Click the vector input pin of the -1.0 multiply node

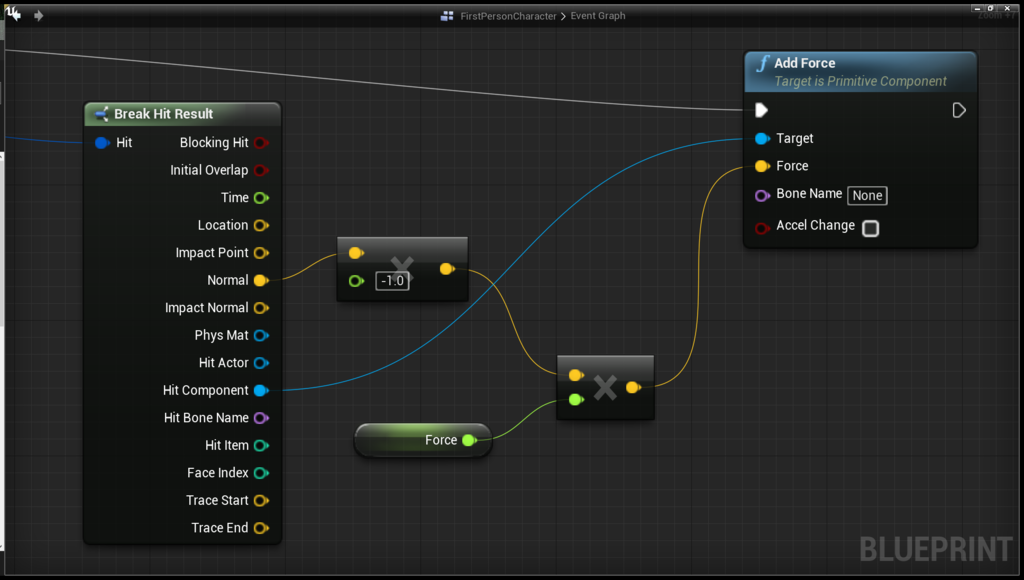pyautogui.click(x=356, y=253)
